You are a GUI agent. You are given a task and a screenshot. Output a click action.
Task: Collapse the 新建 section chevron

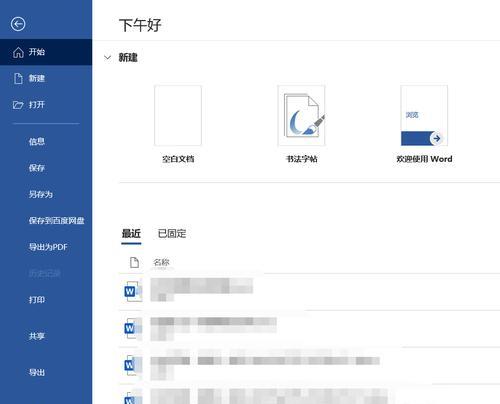click(x=107, y=58)
